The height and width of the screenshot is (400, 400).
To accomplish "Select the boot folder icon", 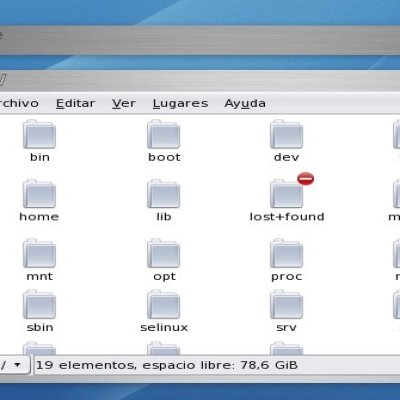I will pyautogui.click(x=164, y=135).
